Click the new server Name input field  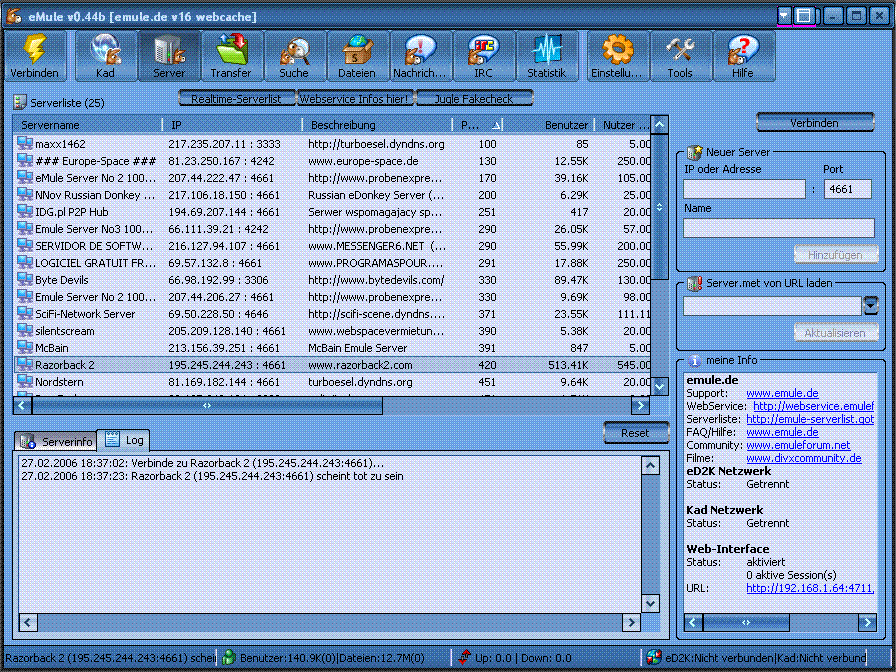coord(779,228)
